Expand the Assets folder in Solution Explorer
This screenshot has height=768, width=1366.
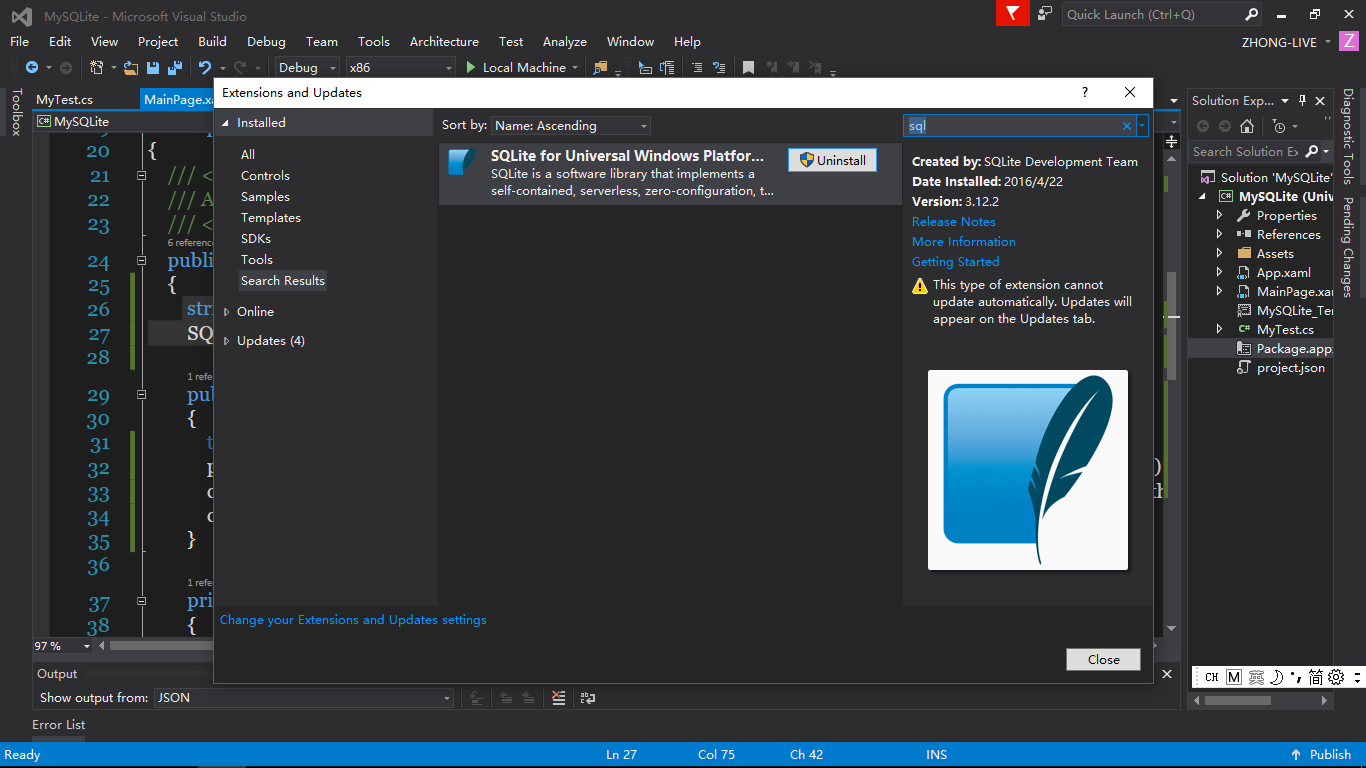coord(1219,253)
